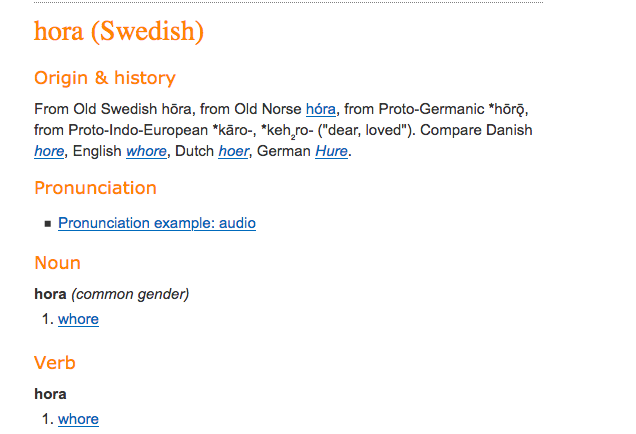This screenshot has width=636, height=434.
Task: Open the Old Norse hóra link
Action: click(321, 109)
